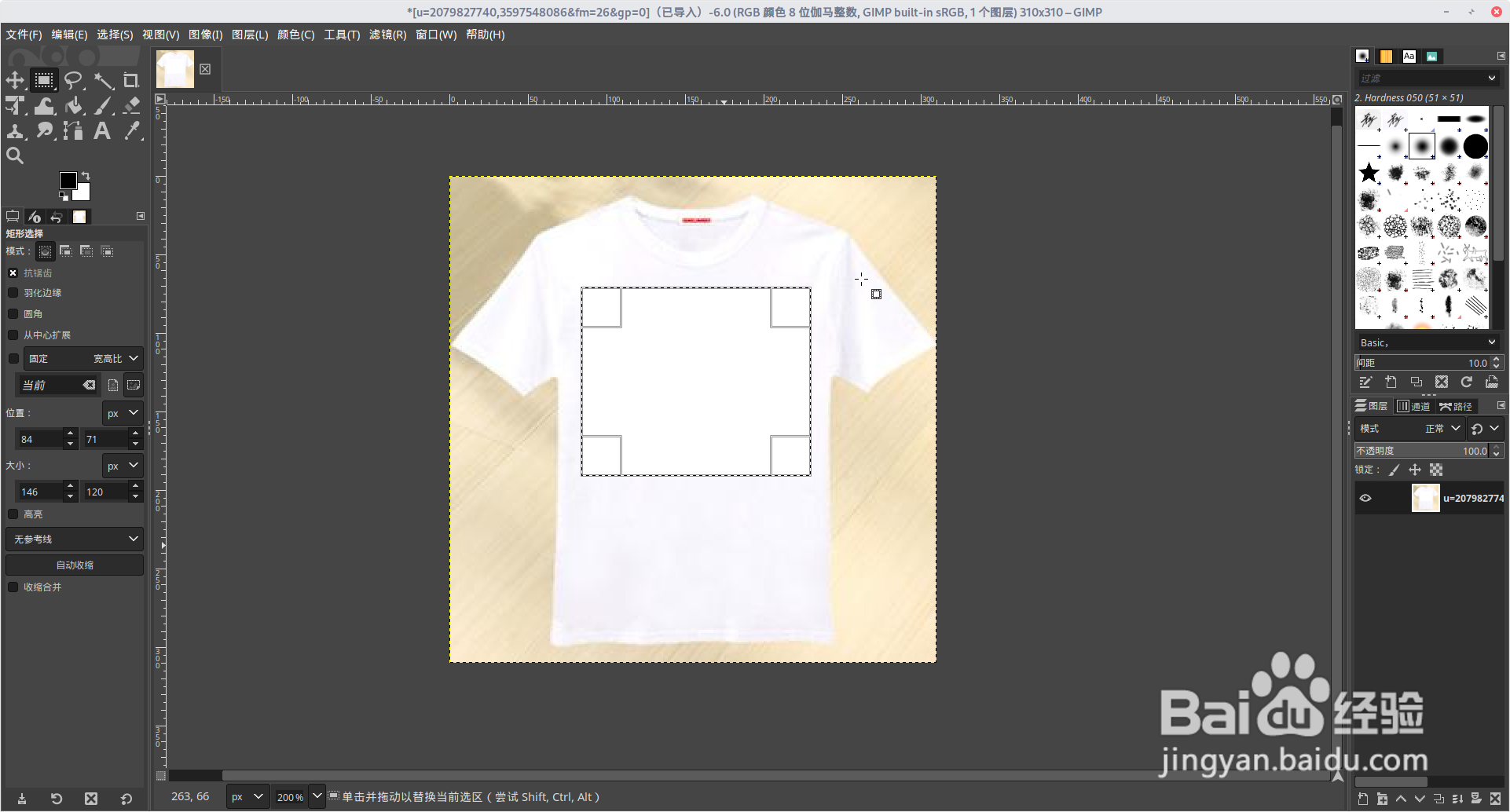Enable the 羽化边缘 feather edges checkbox

[13, 293]
